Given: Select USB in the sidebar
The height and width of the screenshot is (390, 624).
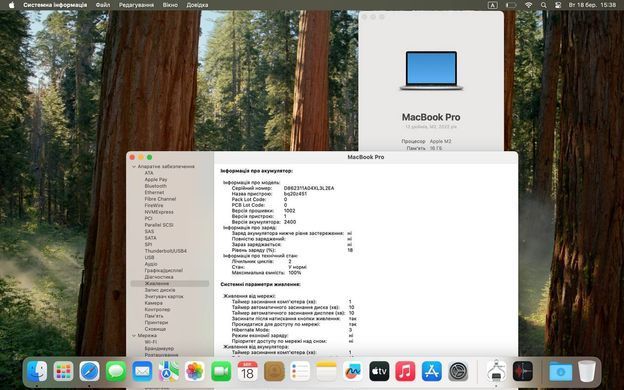Looking at the screenshot, I should coord(149,257).
